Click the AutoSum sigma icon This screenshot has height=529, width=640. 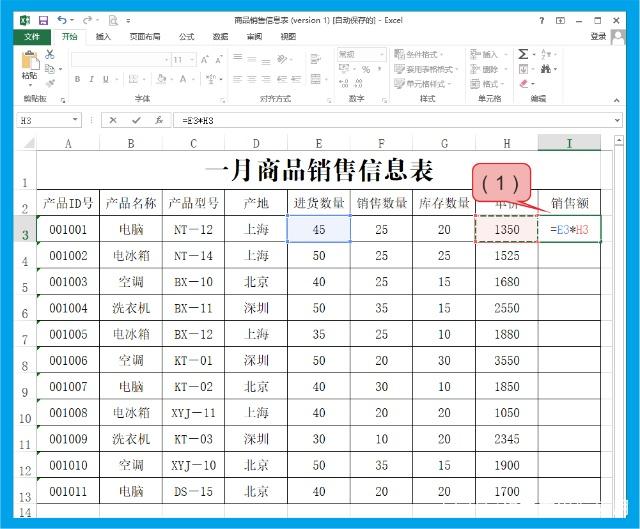click(523, 54)
